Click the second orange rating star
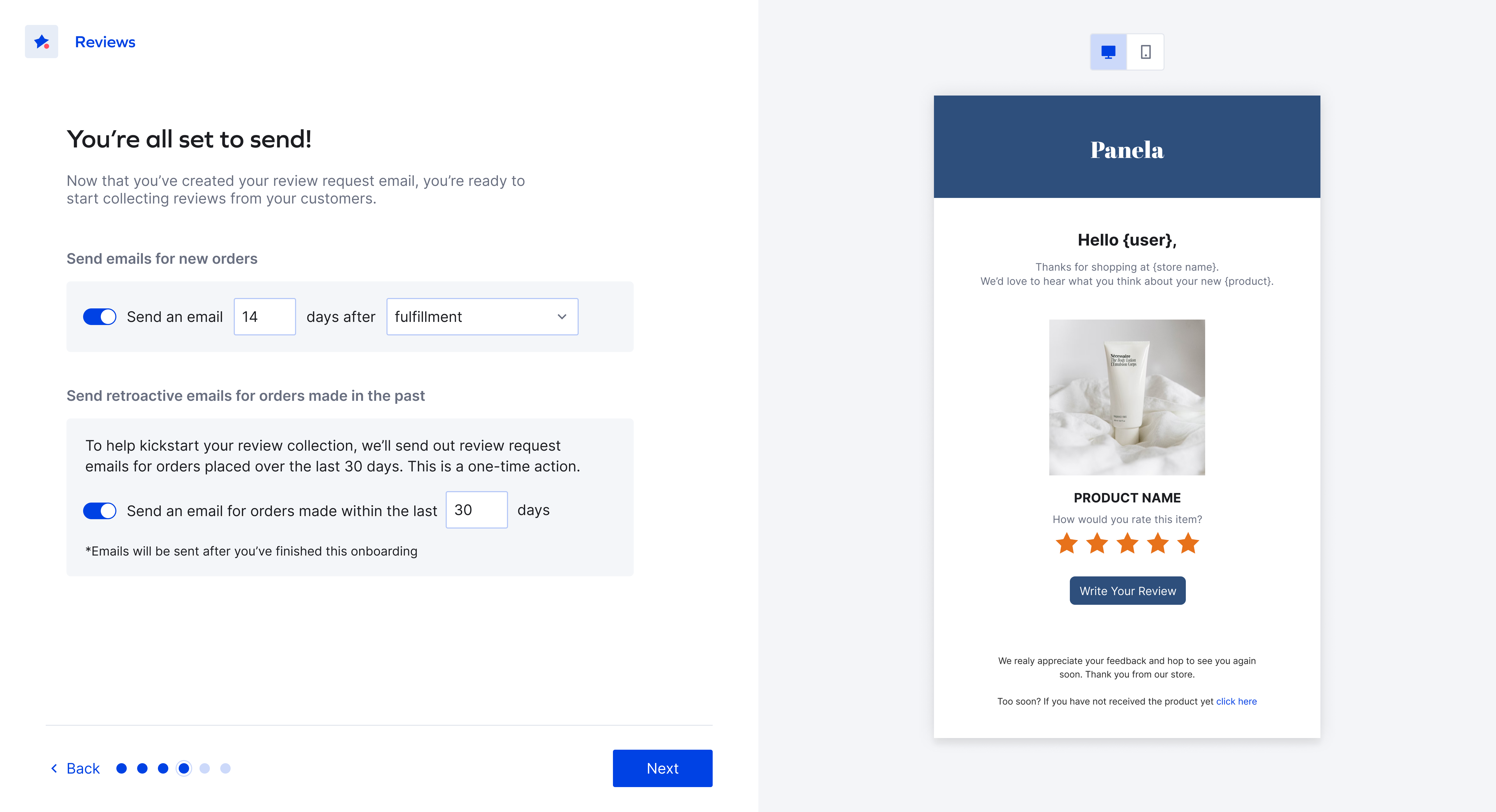The width and height of the screenshot is (1496, 812). [1097, 543]
